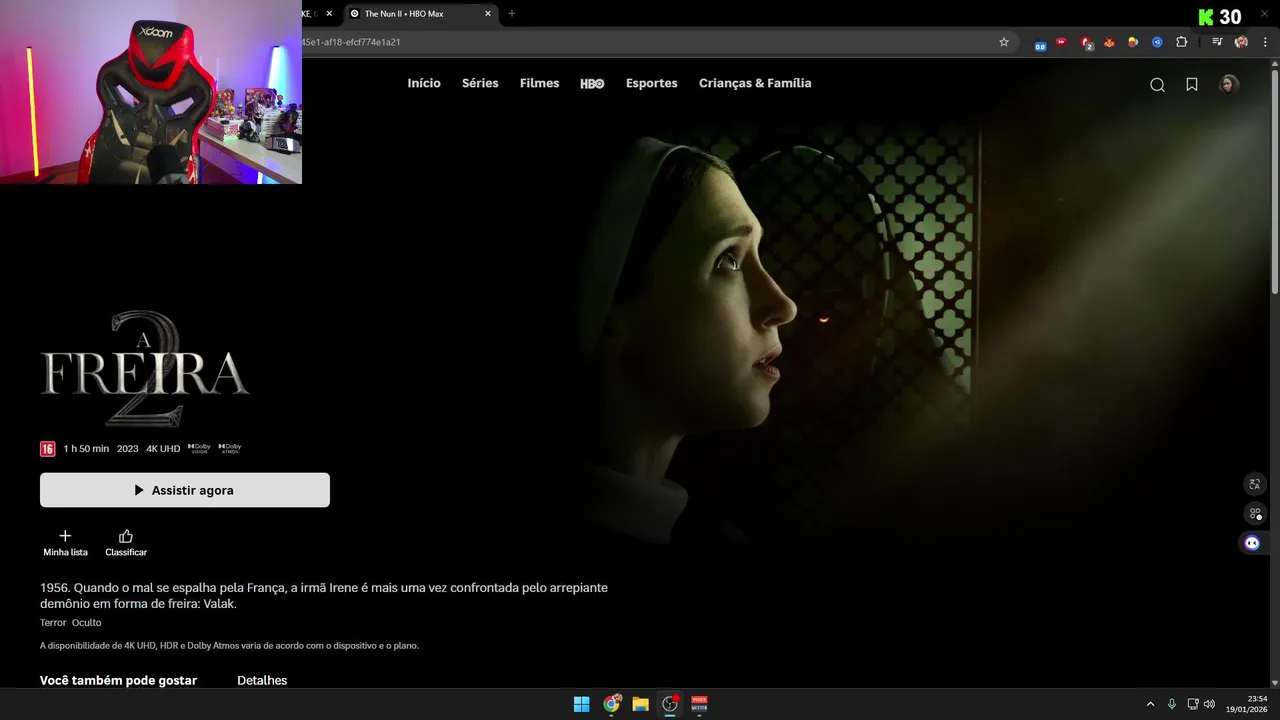Open the blue 0.0 browser extension
The width and height of the screenshot is (1280, 720).
(x=1040, y=43)
